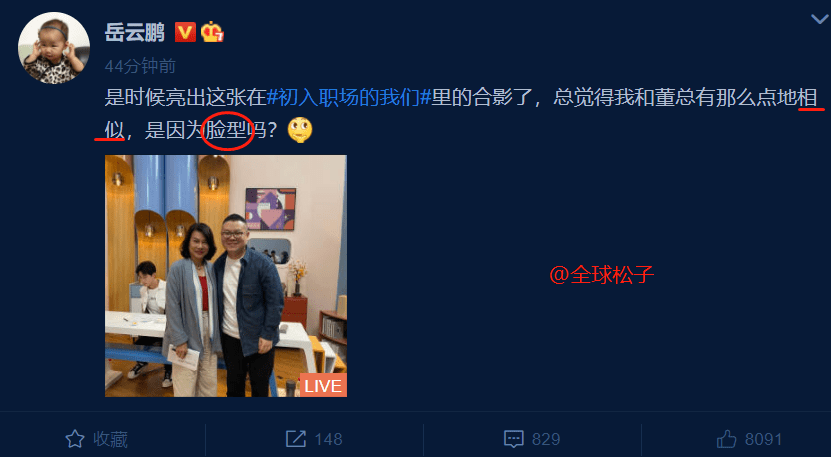Click the profile avatar photo
Image resolution: width=831 pixels, height=457 pixels.
click(x=54, y=48)
